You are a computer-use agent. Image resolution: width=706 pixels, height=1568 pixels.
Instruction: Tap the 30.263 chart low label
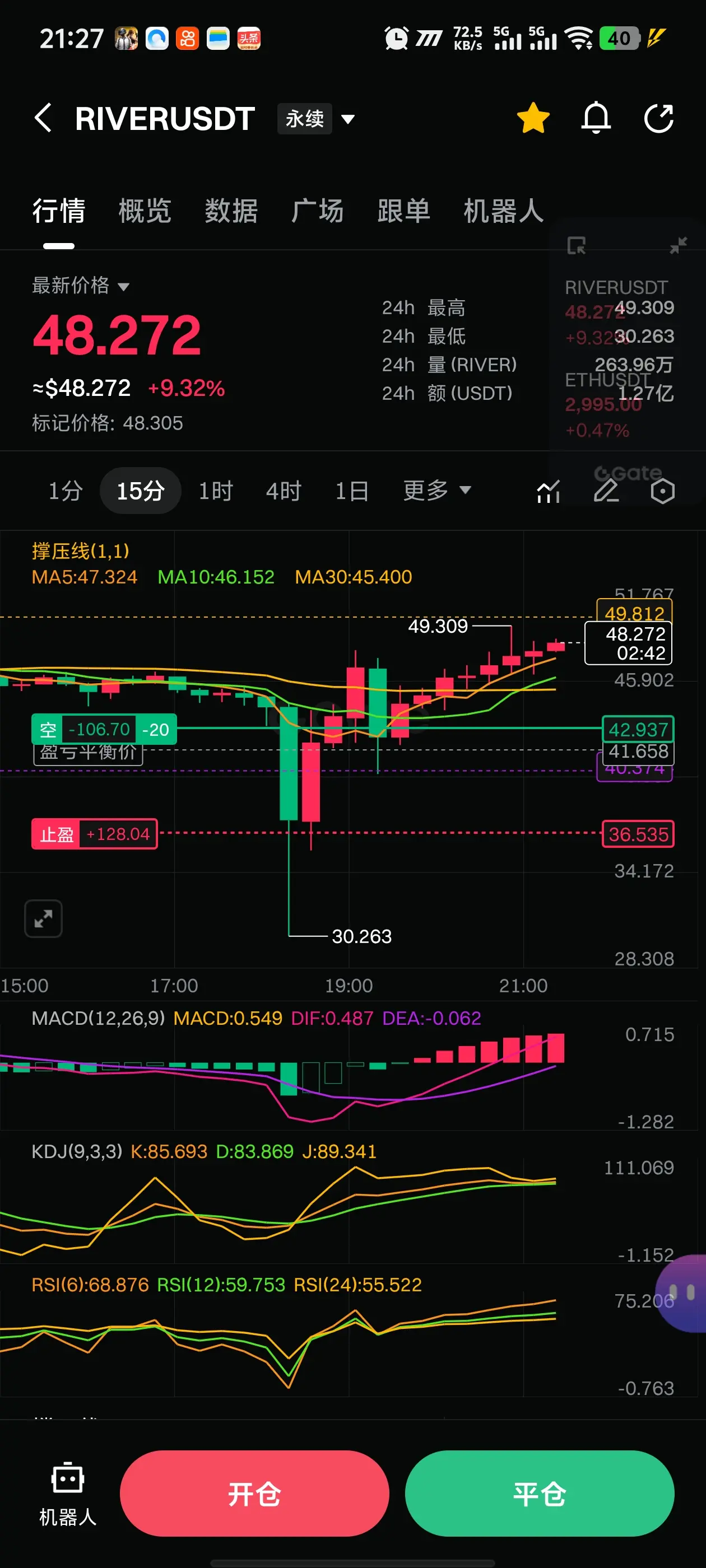(361, 936)
